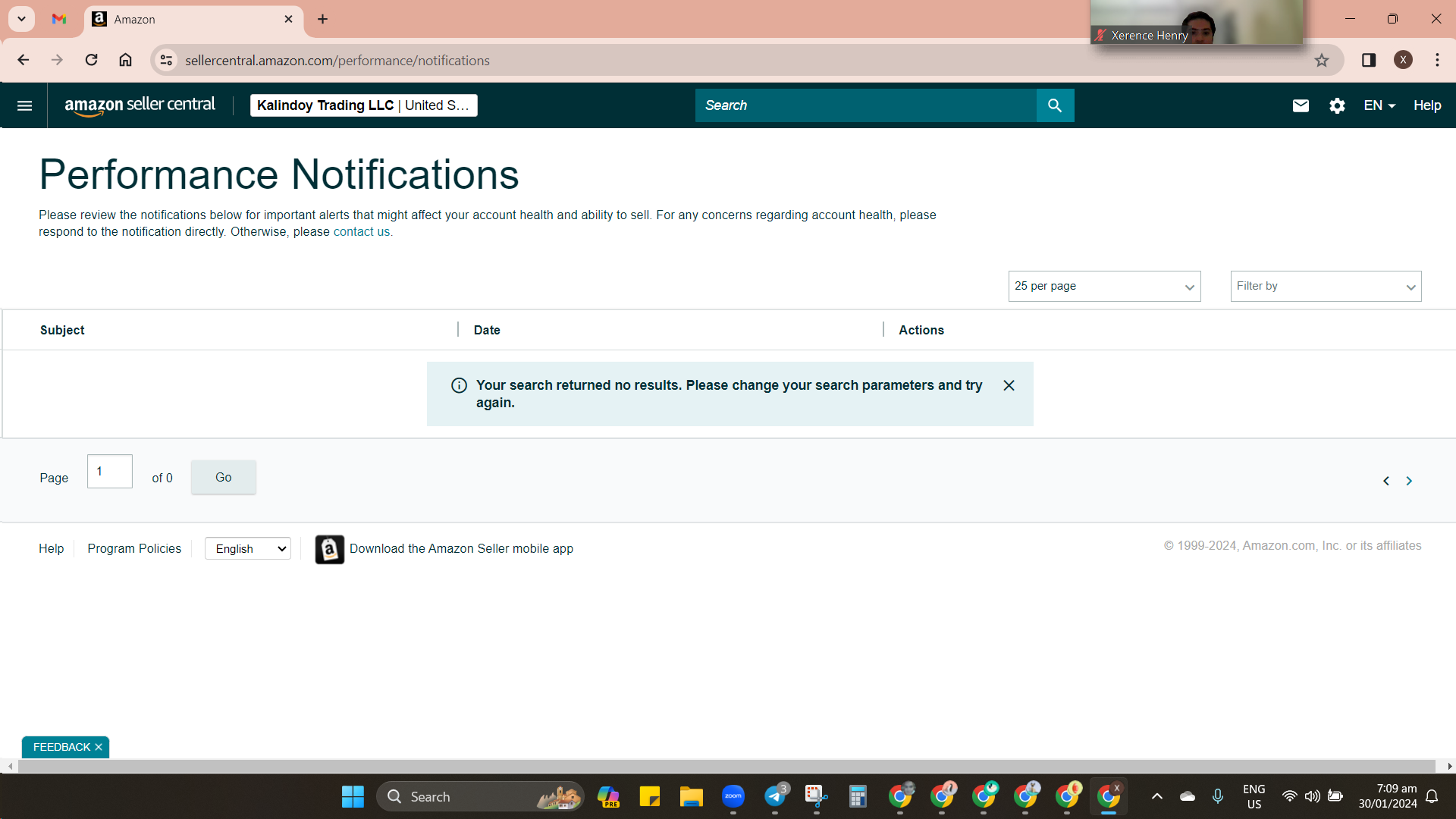Click 'Download the Amazon Seller mobile app'
The height and width of the screenshot is (819, 1456).
tap(461, 548)
